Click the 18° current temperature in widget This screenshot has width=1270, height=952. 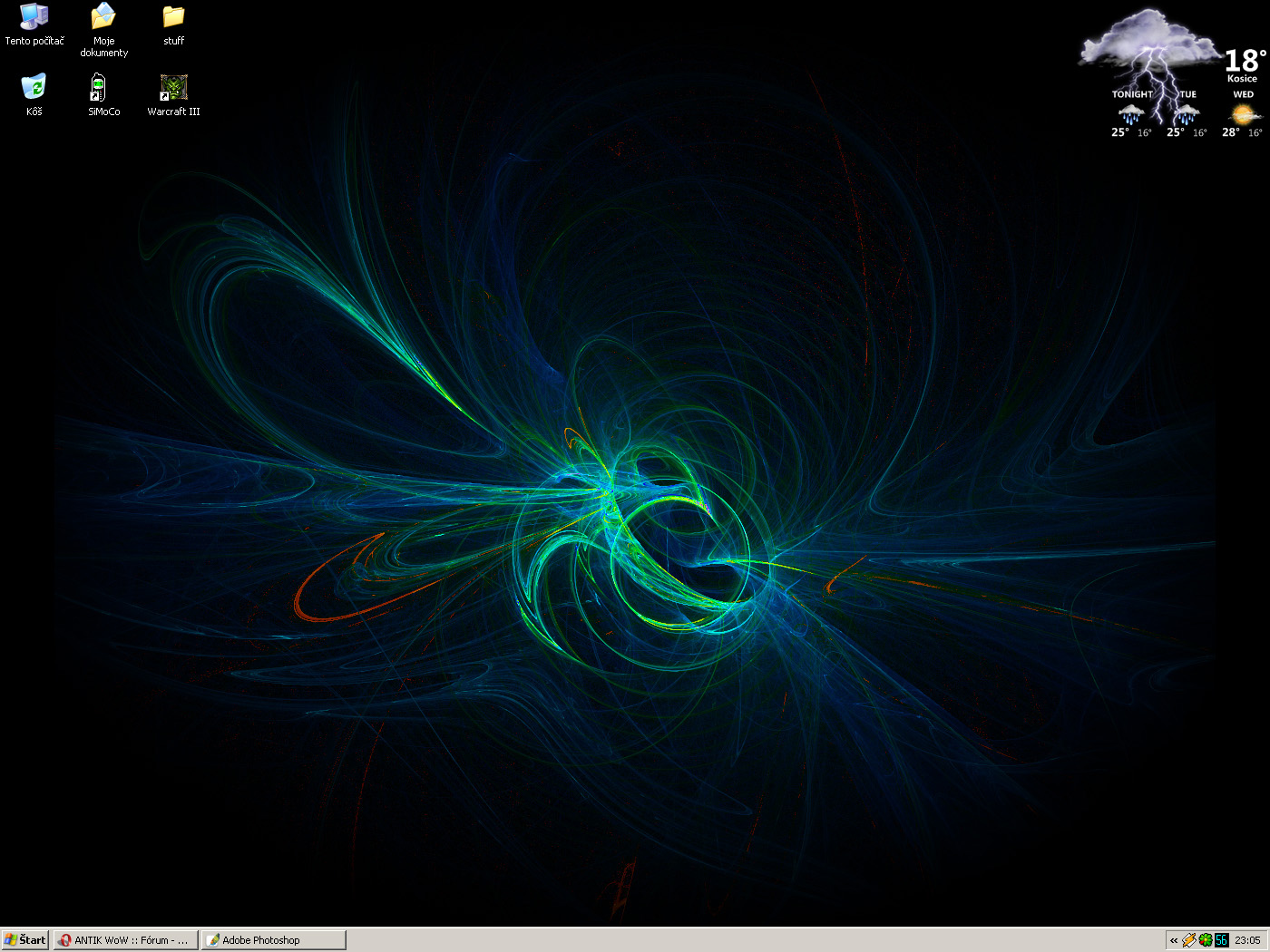click(1244, 61)
